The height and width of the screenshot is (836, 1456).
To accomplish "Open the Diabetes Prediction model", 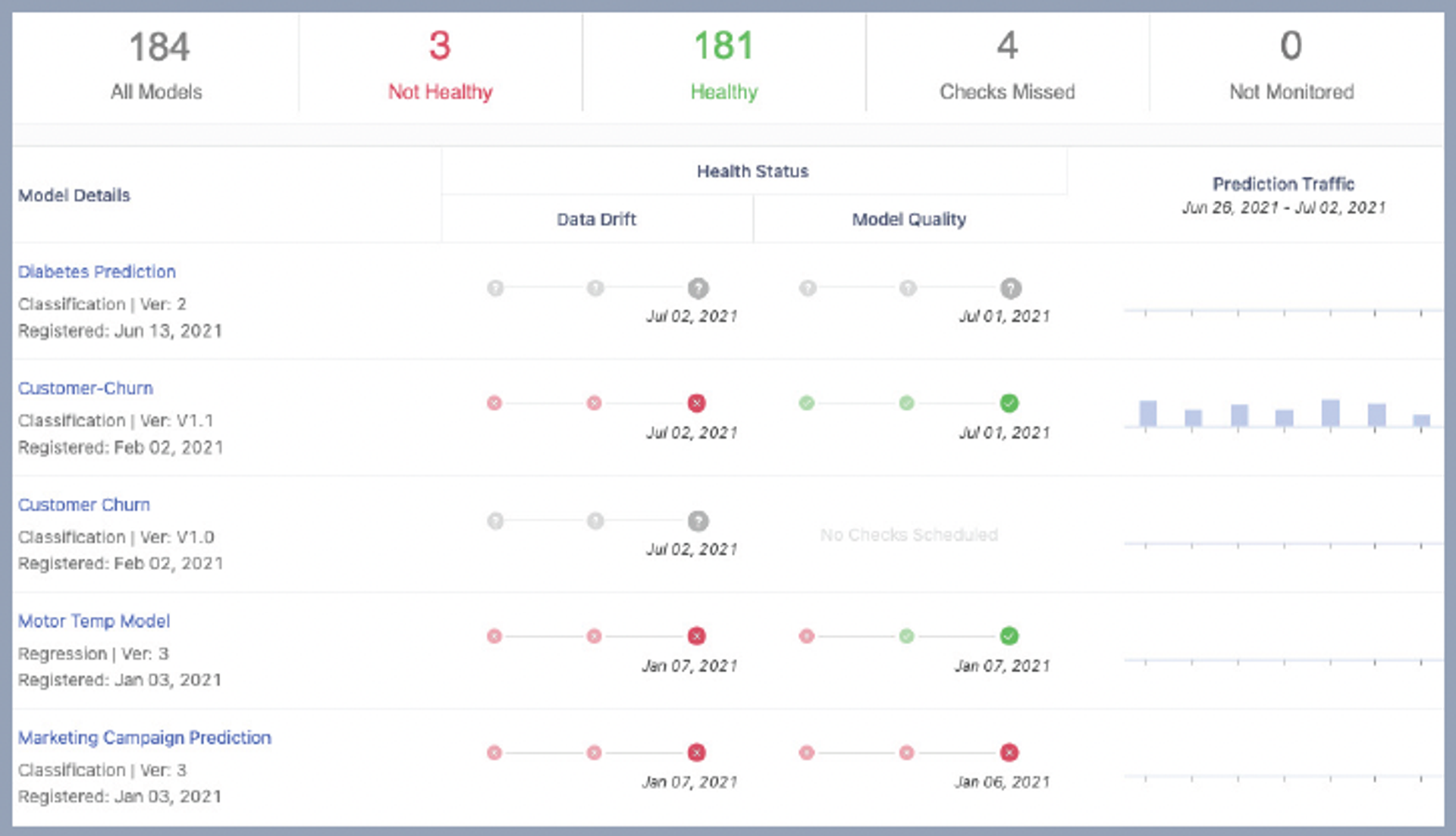I will point(97,271).
